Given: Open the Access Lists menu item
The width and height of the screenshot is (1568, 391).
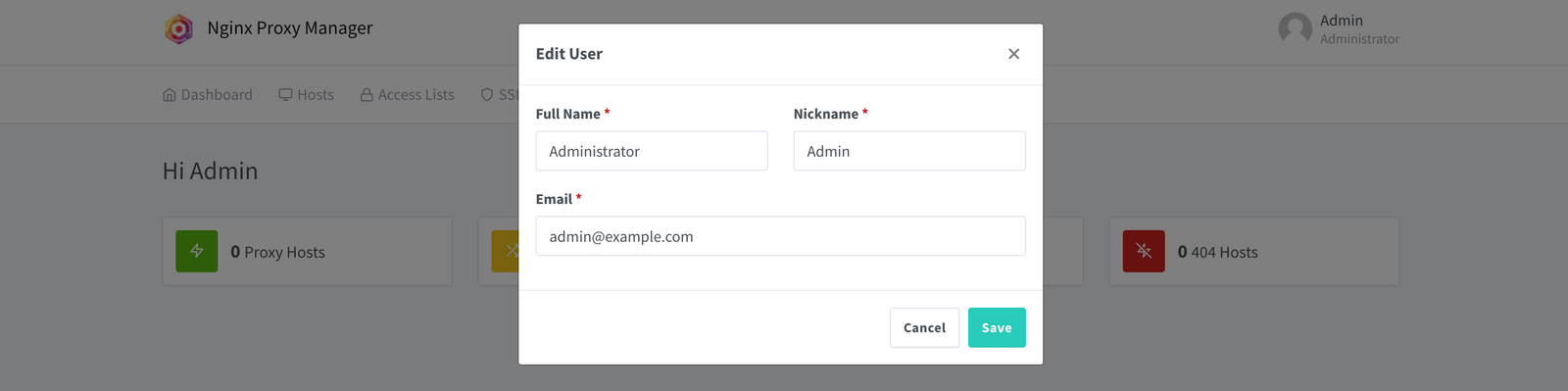Looking at the screenshot, I should (x=408, y=95).
